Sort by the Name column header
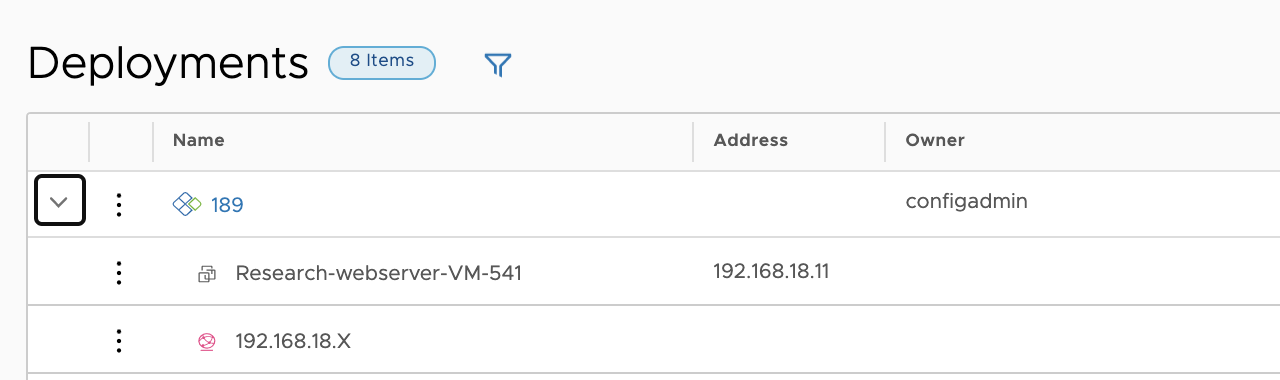The image size is (1280, 380). [199, 140]
